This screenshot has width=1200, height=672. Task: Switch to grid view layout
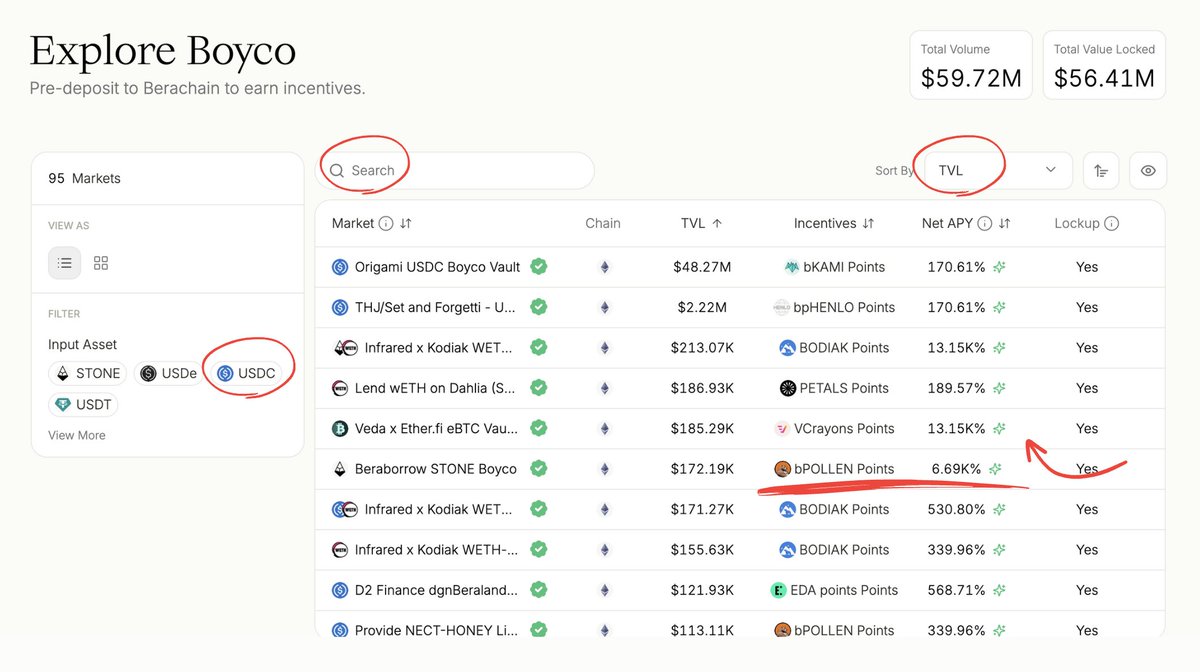click(x=101, y=263)
